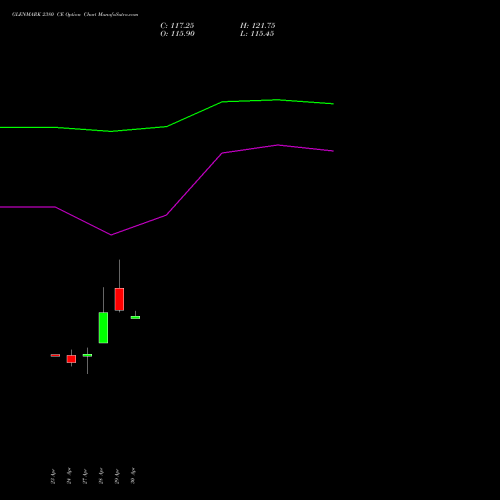Select the tall red candle for 29 Apr
This screenshot has width=500, height=500.
point(119,299)
